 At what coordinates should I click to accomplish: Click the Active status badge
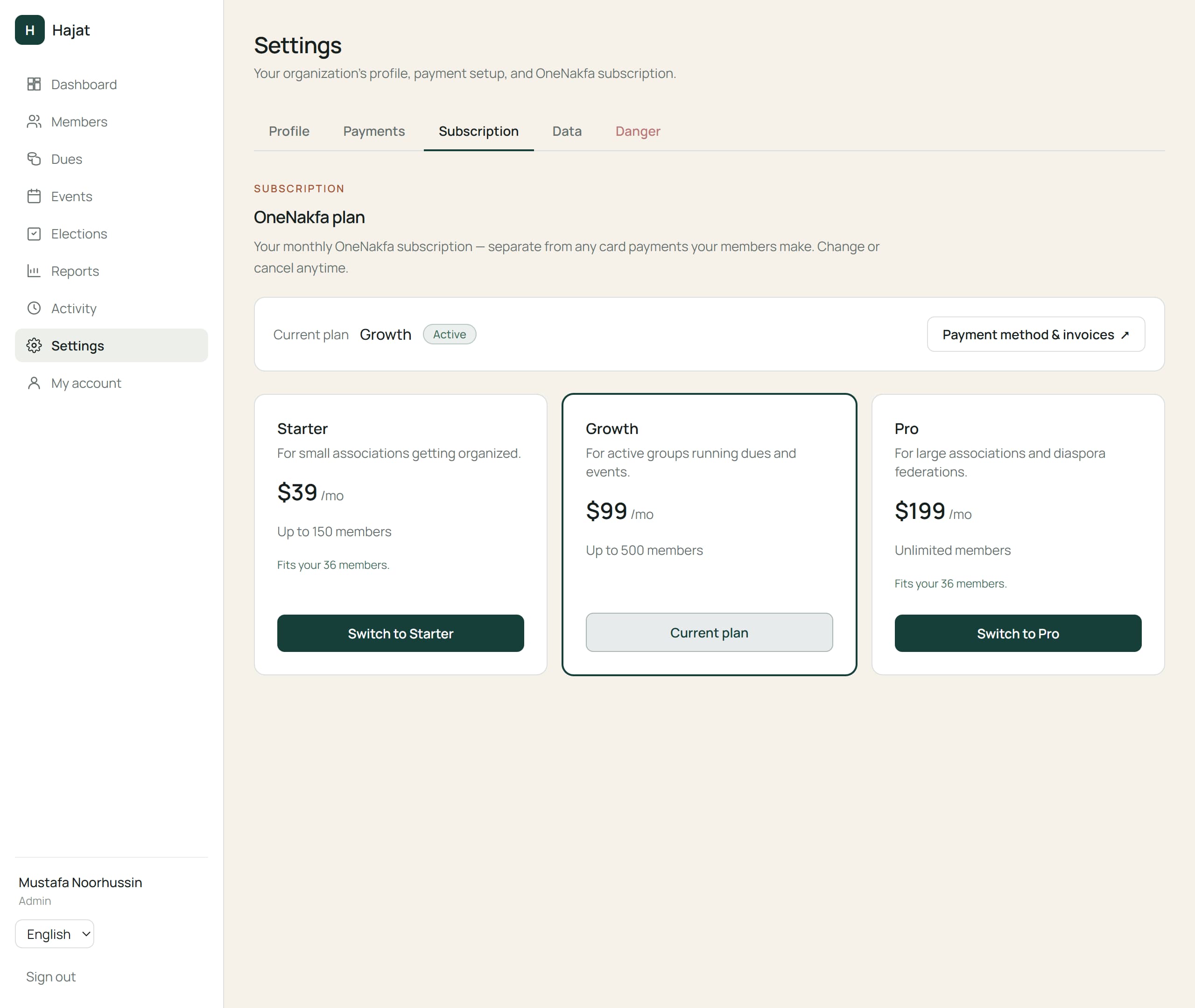click(x=450, y=334)
